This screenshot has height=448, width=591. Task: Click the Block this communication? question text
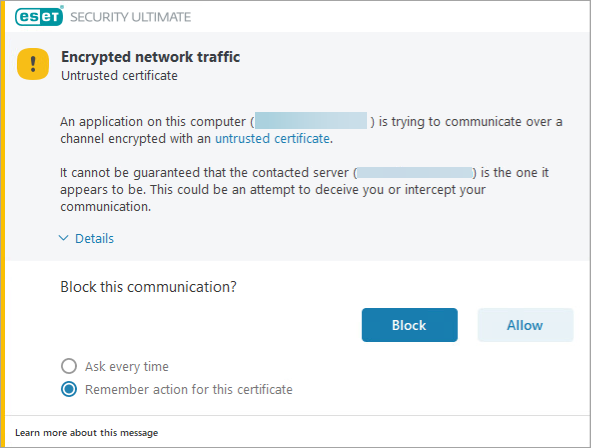pos(149,287)
